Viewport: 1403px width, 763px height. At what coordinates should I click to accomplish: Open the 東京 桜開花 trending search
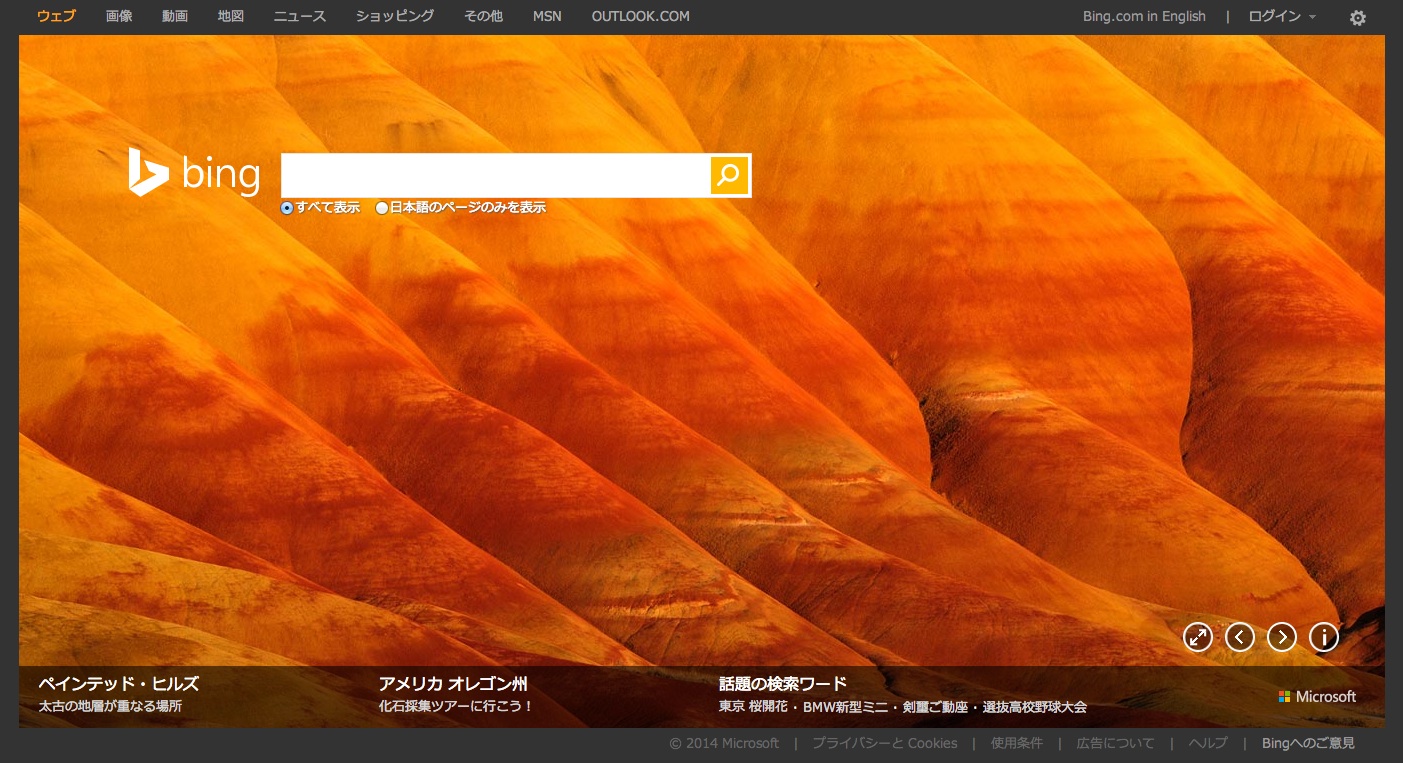click(x=754, y=707)
